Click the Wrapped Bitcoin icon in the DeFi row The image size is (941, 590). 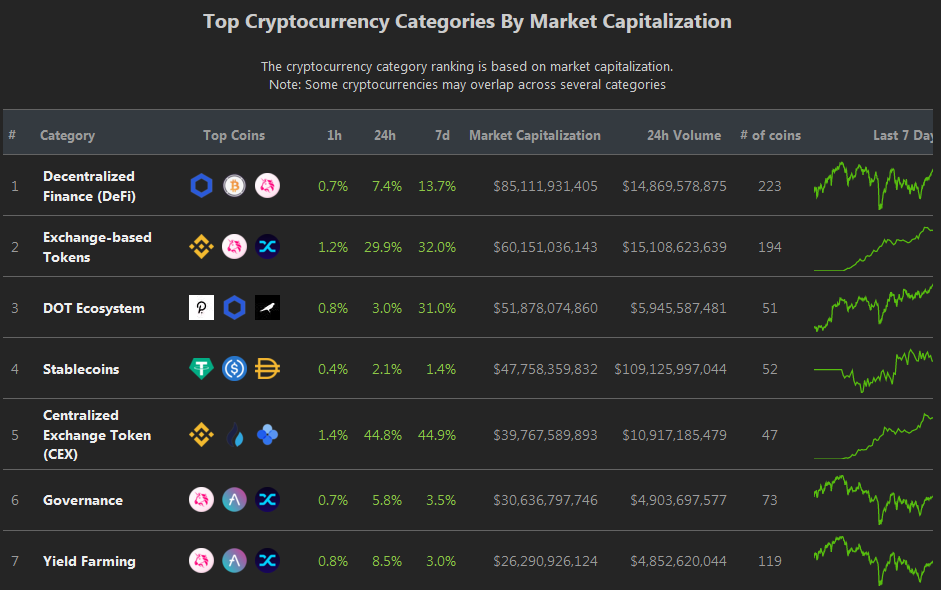coord(235,186)
